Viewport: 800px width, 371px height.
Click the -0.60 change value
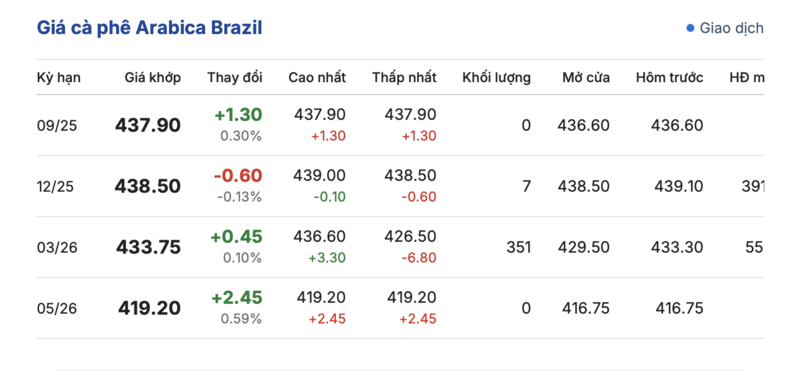click(x=238, y=176)
